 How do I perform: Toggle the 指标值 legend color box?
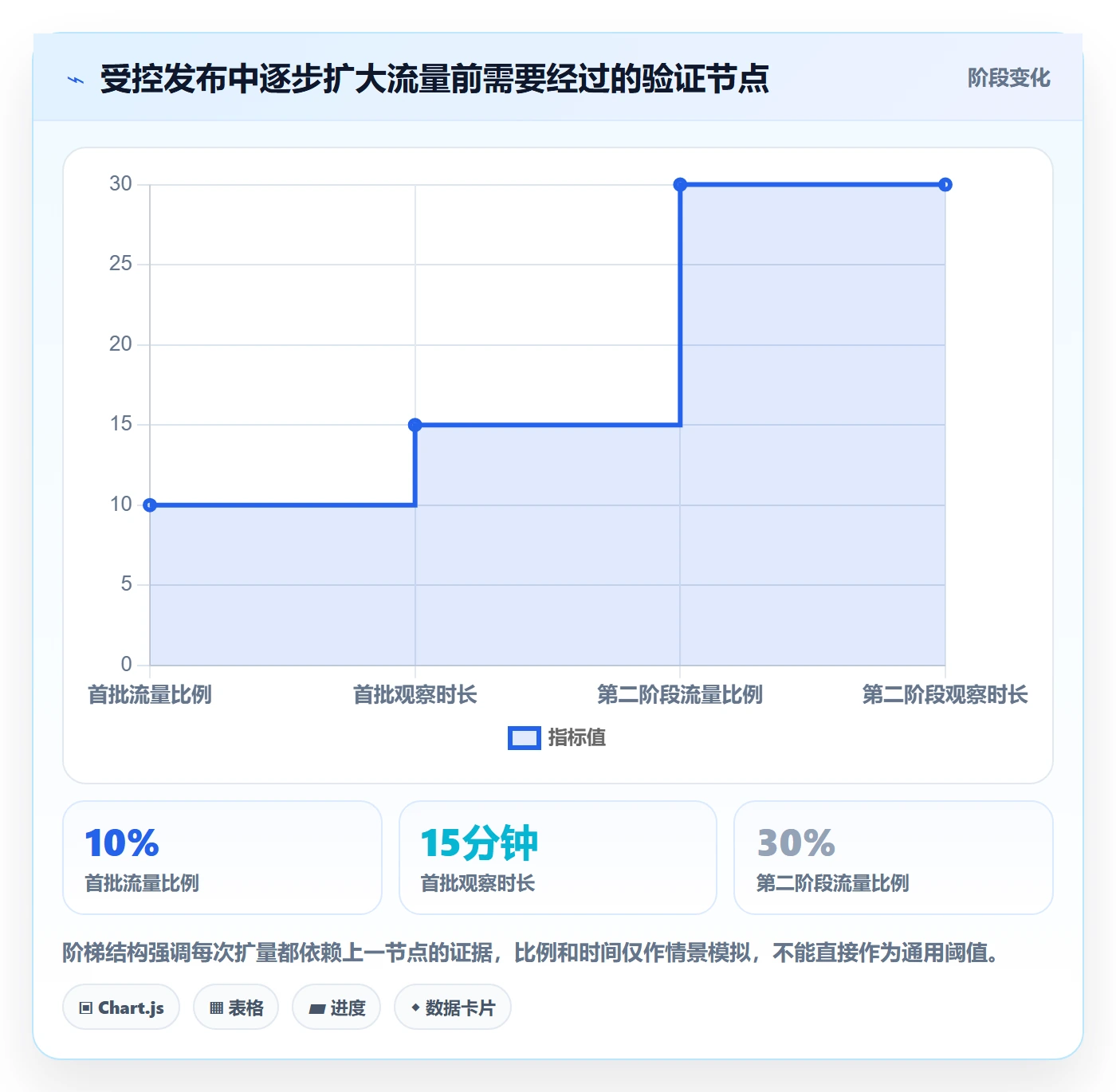click(525, 738)
